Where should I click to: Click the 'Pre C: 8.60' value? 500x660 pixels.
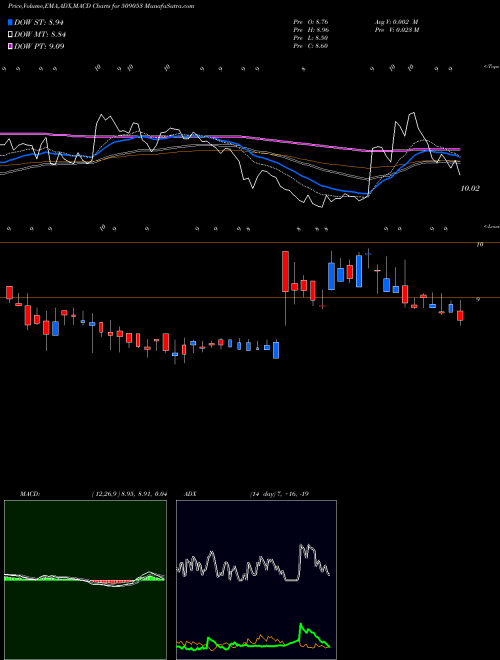click(x=311, y=46)
